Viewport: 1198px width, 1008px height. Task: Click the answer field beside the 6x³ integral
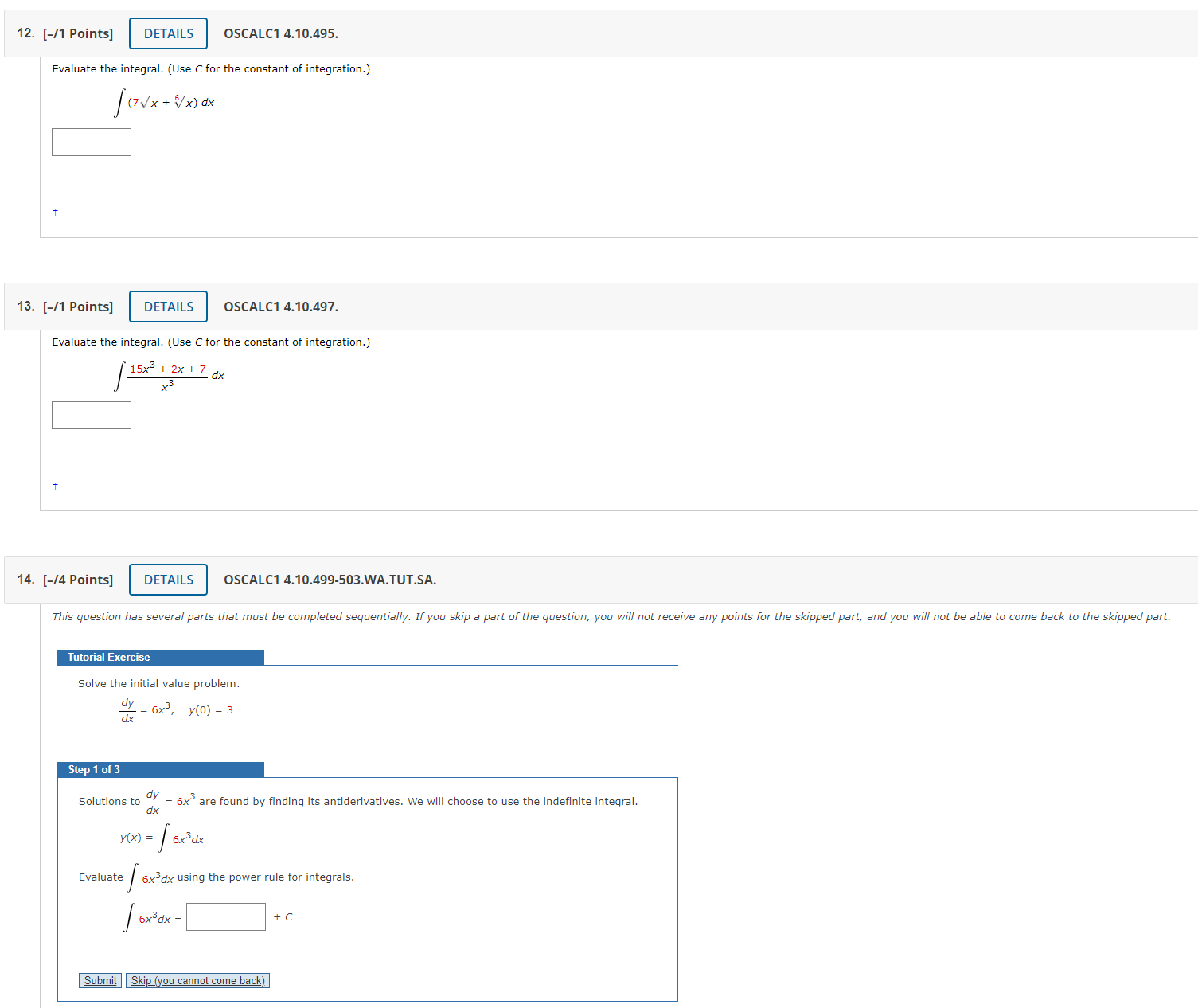click(226, 916)
